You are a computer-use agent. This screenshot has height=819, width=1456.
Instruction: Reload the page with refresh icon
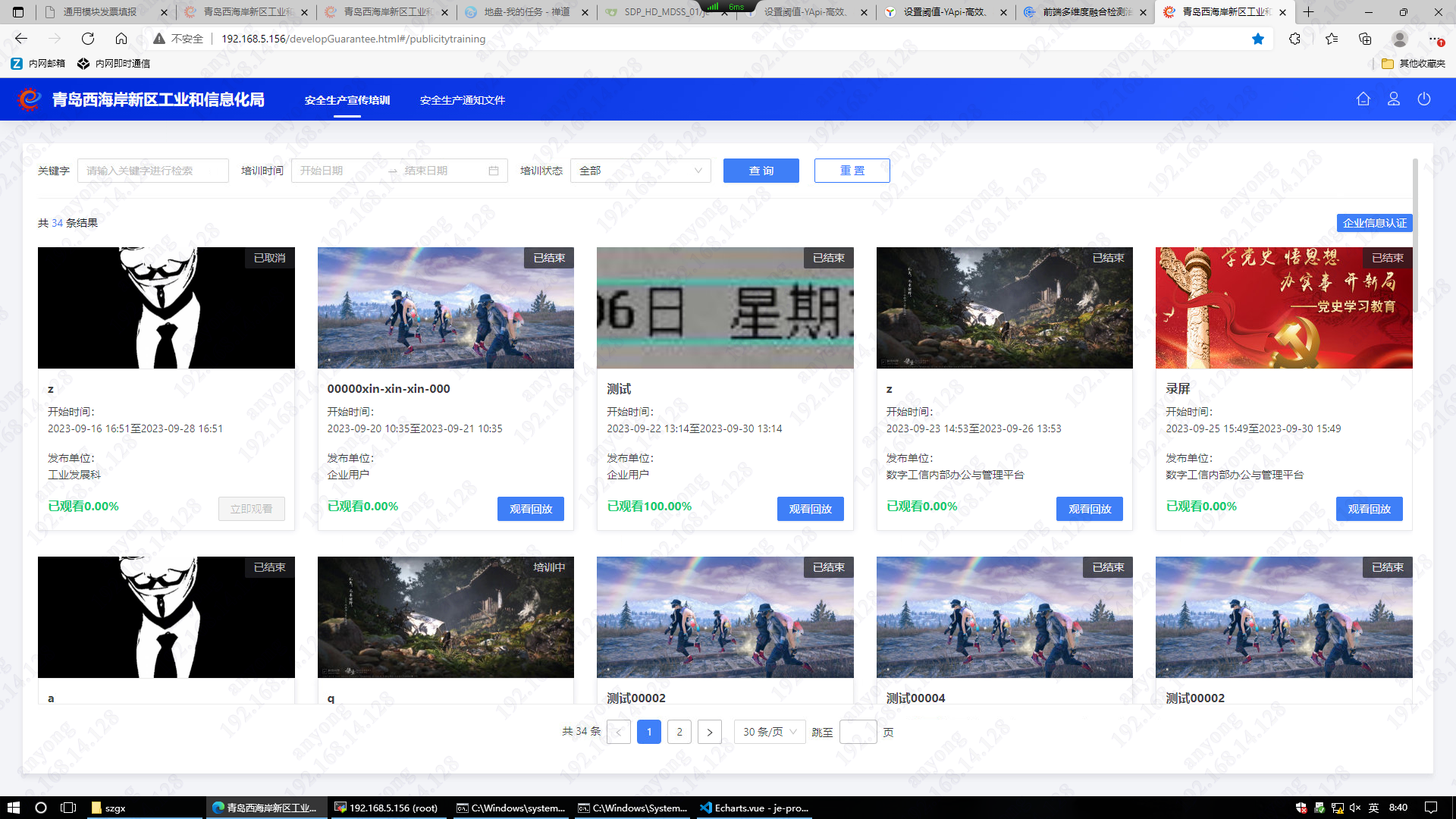[88, 39]
